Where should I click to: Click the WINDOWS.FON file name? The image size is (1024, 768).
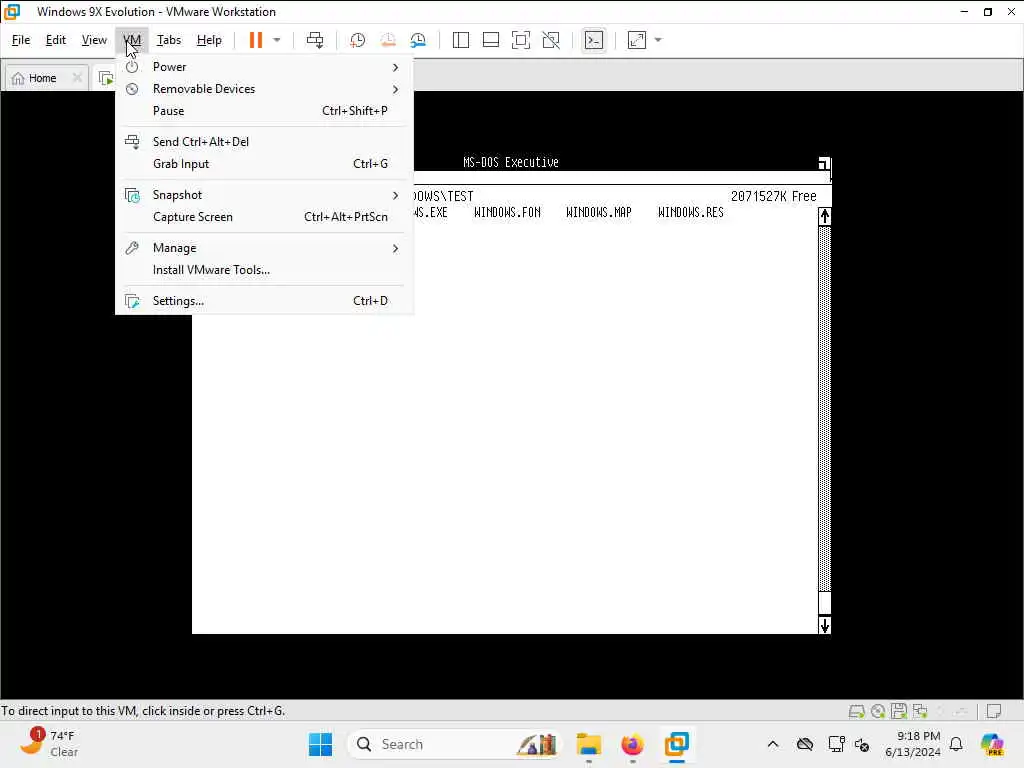(507, 212)
